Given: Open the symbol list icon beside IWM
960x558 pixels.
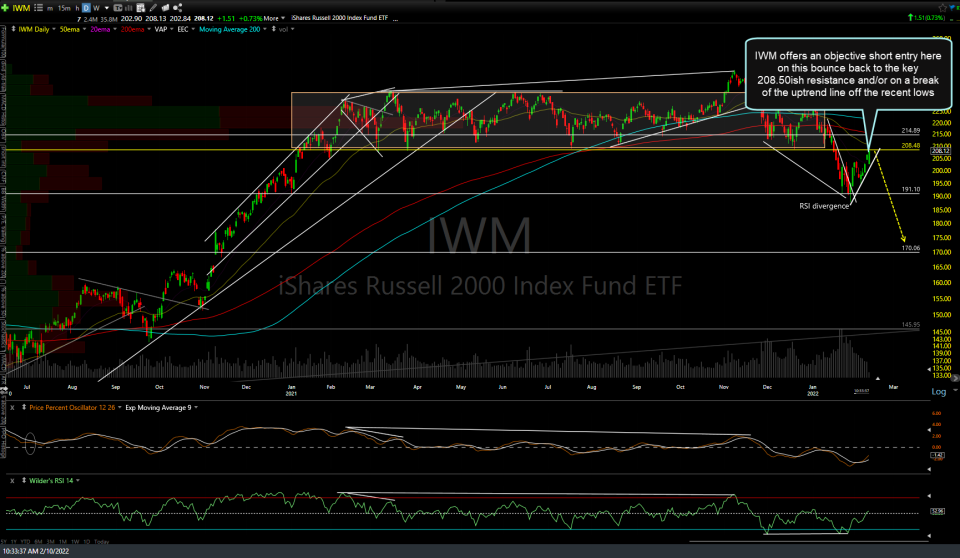Looking at the screenshot, I should pyautogui.click(x=39, y=8).
